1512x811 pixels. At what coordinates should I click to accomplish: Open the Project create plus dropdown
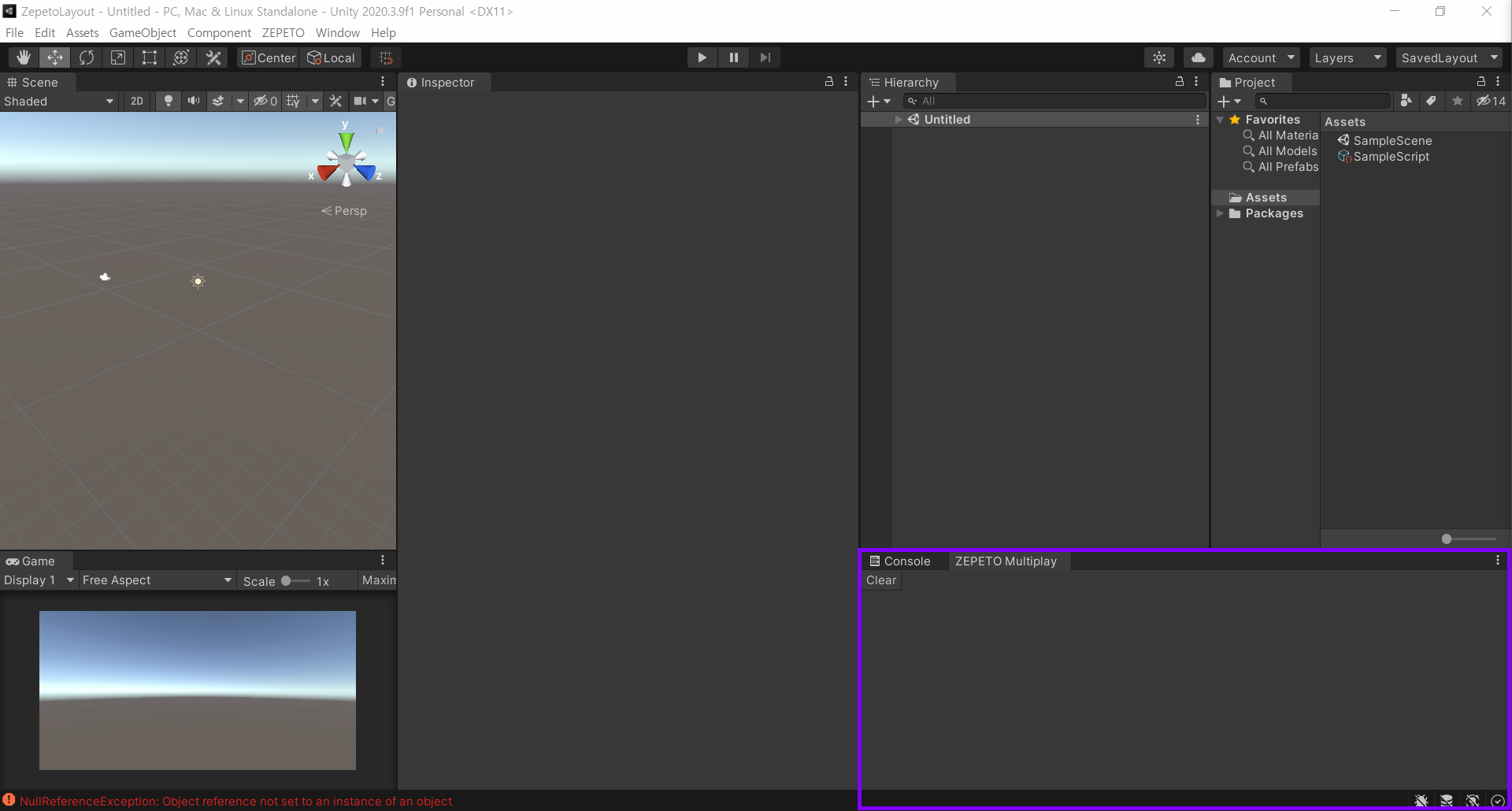(1229, 101)
